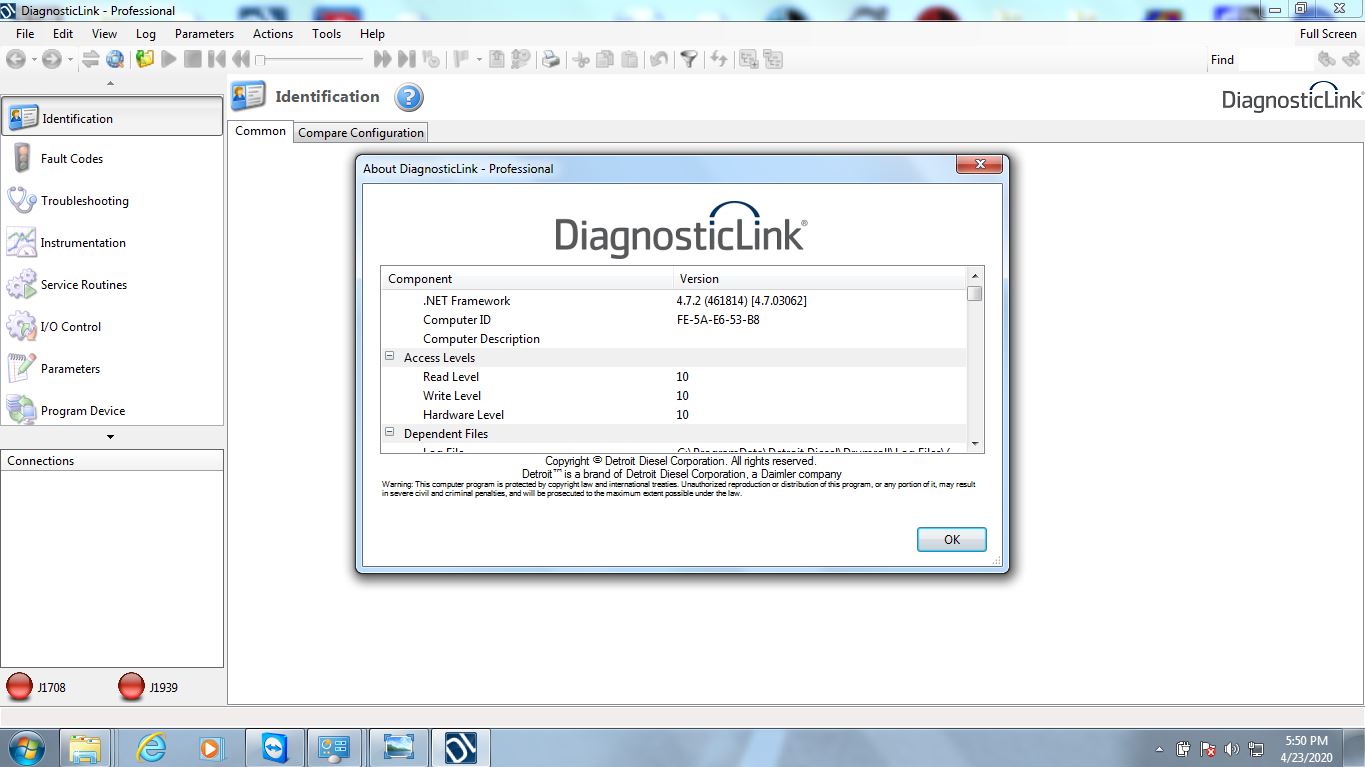The height and width of the screenshot is (767, 1365).
Task: Open the Fault Codes panel
Action: [x=112, y=158]
